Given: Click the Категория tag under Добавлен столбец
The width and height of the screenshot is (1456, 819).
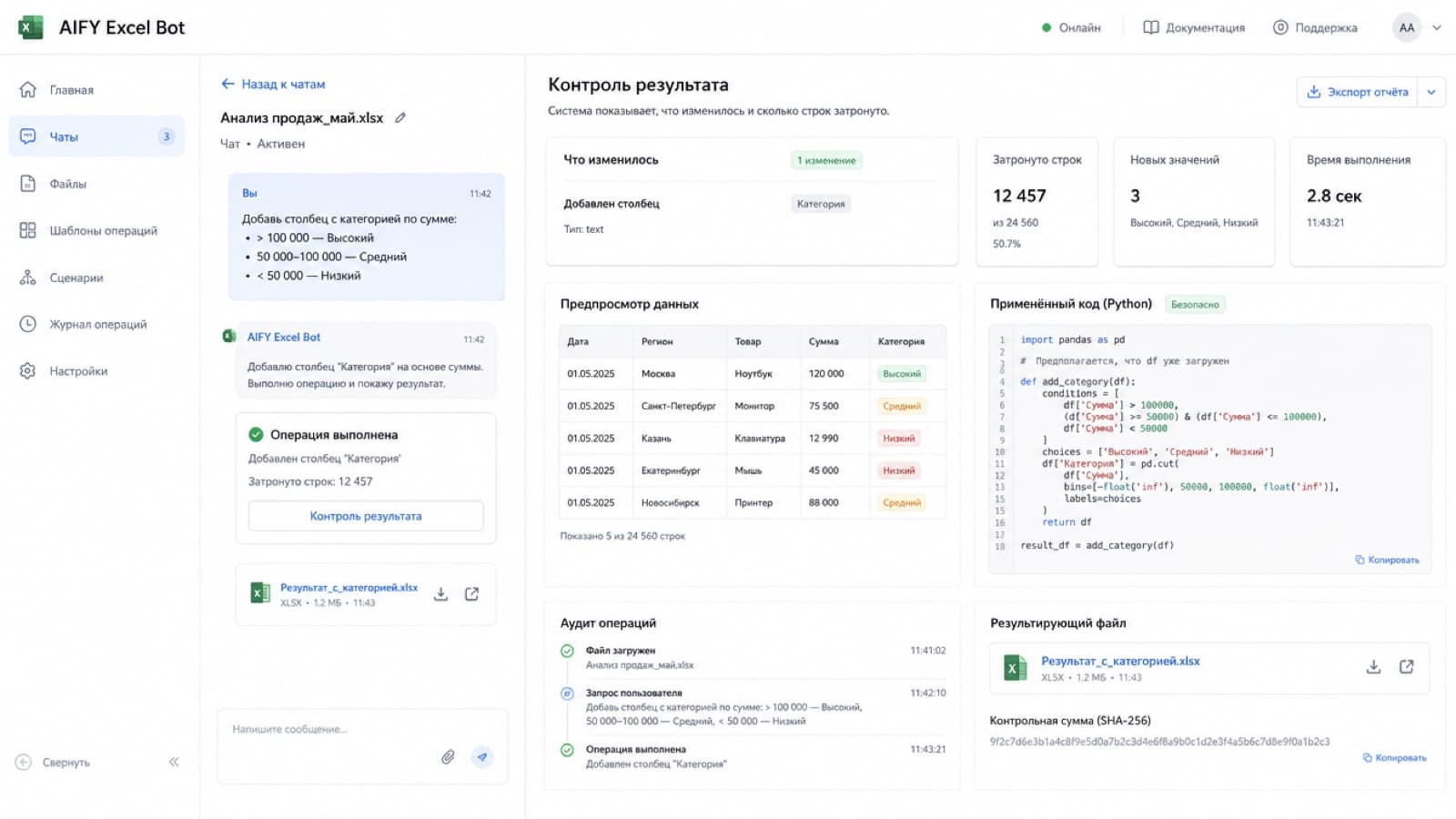Looking at the screenshot, I should pos(821,204).
